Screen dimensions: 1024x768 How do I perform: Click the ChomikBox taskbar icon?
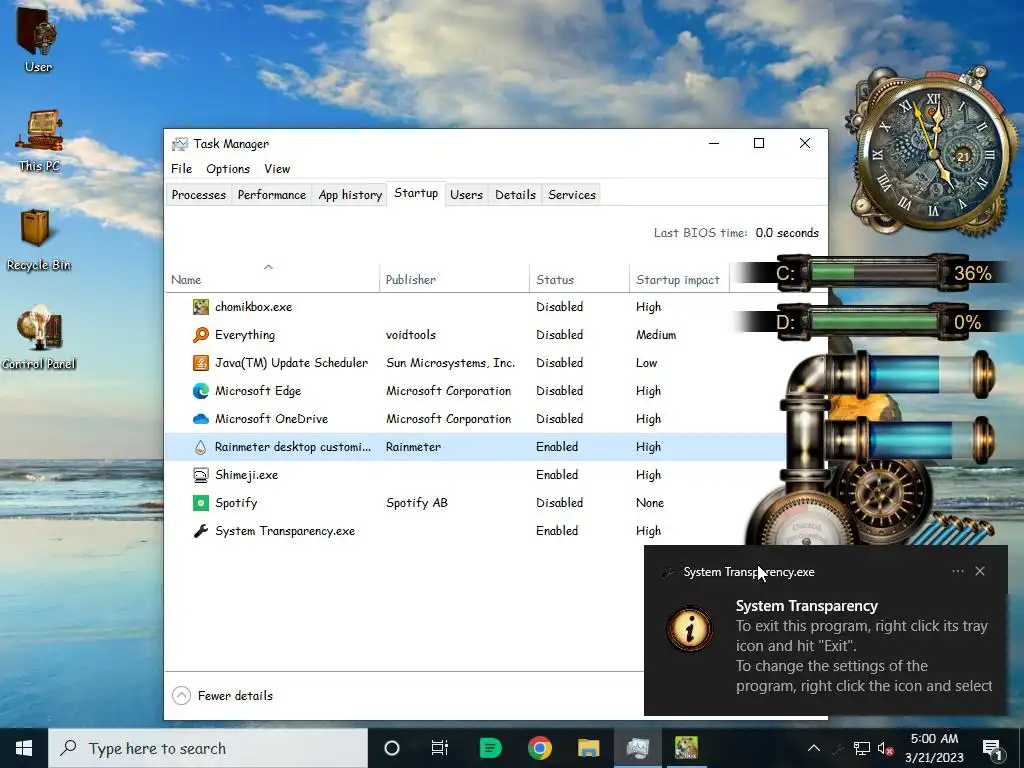(x=686, y=748)
